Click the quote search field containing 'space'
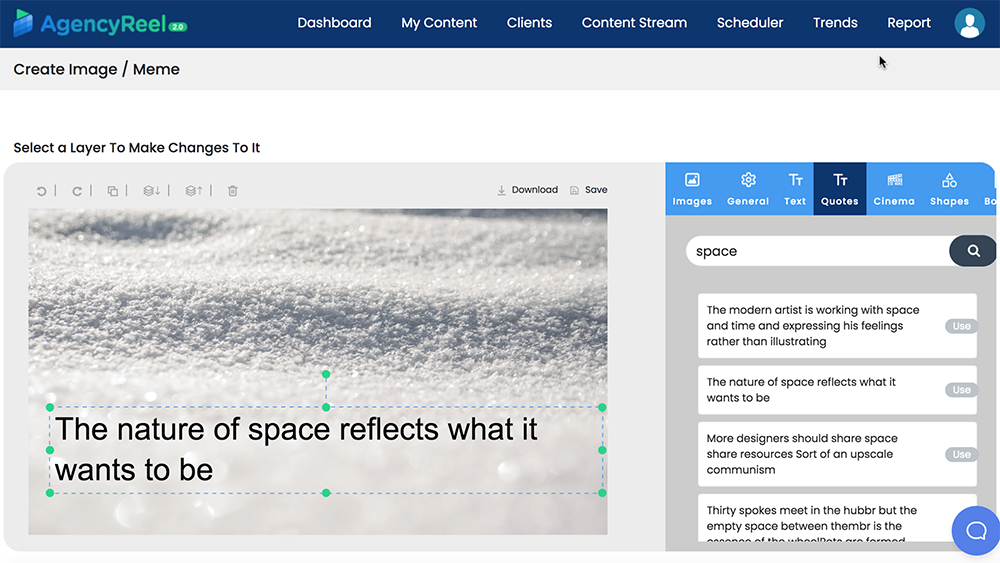The image size is (1000, 563). 815,251
